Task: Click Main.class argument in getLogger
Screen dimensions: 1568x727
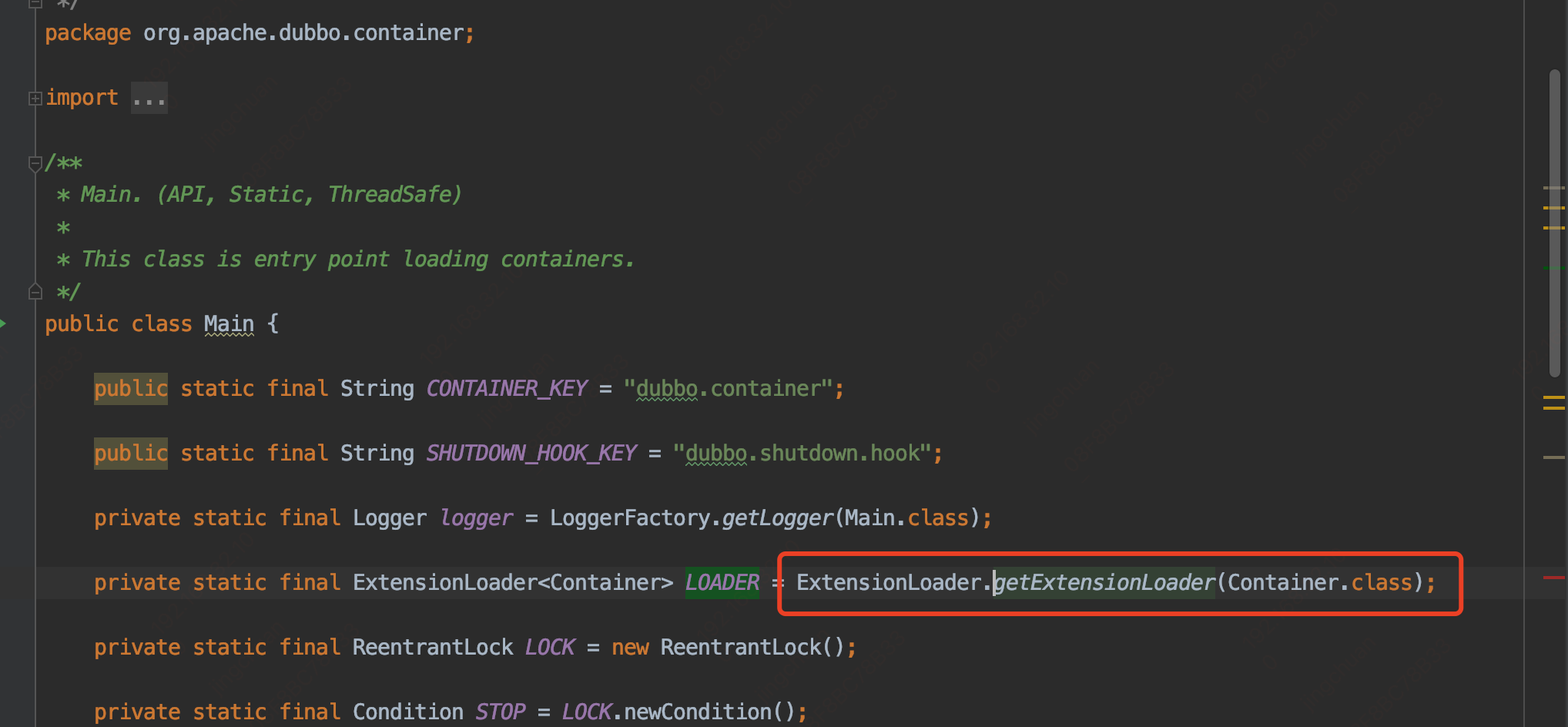Action: [x=907, y=518]
